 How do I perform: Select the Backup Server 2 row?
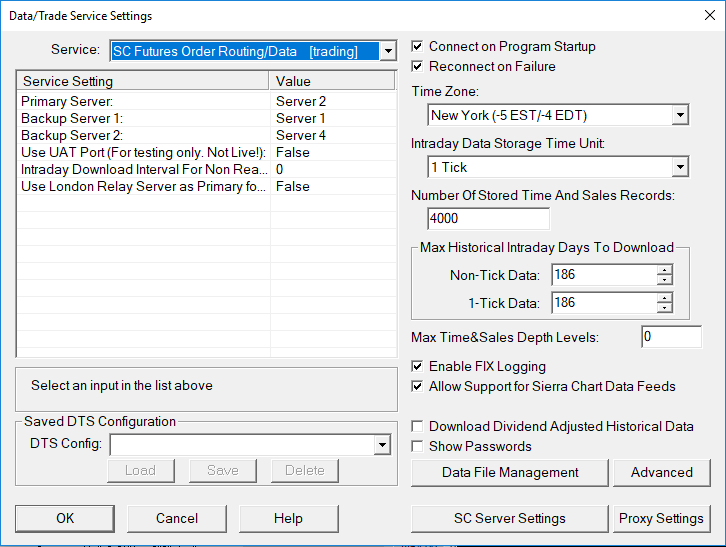207,135
